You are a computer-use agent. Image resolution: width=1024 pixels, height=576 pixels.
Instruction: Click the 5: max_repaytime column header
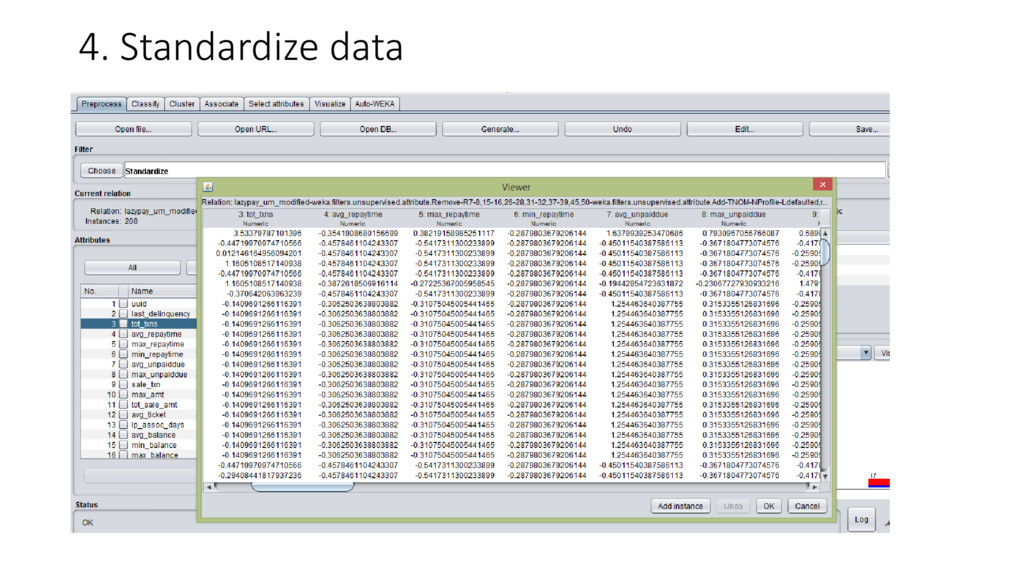[449, 218]
